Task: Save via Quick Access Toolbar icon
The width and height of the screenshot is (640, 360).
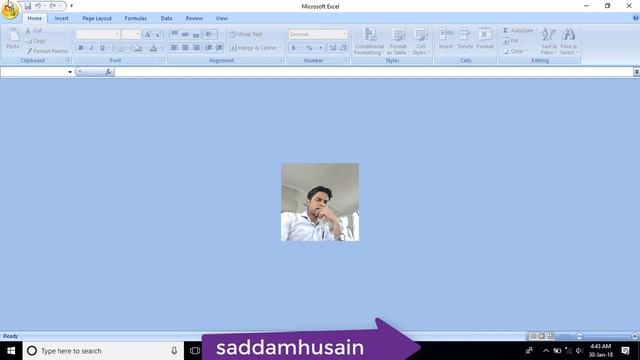Action: pyautogui.click(x=27, y=6)
